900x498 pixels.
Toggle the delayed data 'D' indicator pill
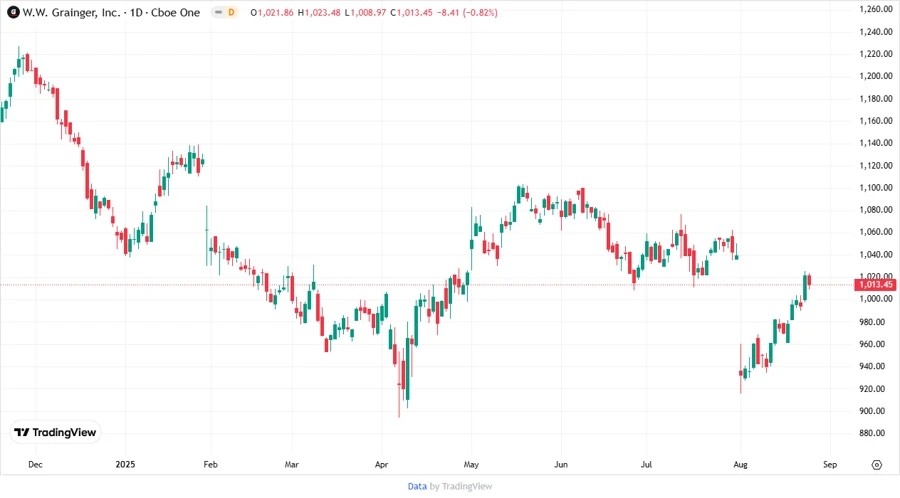pos(225,12)
